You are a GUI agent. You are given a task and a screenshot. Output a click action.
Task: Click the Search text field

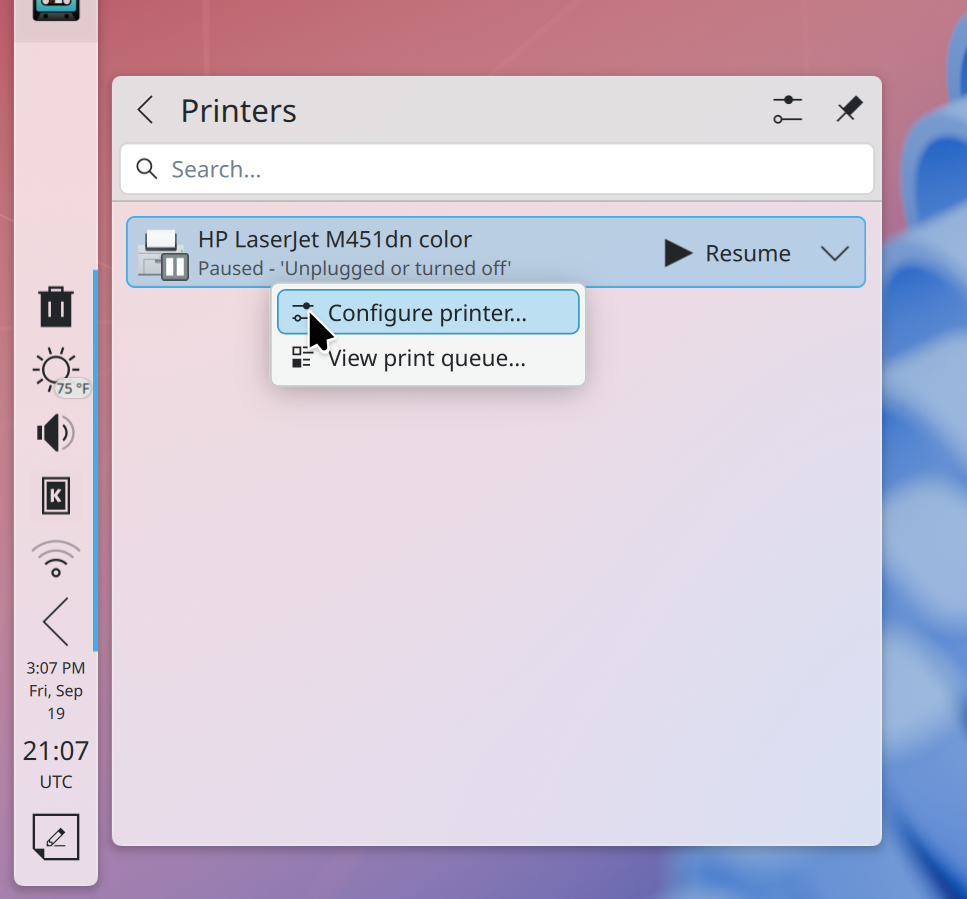click(497, 169)
